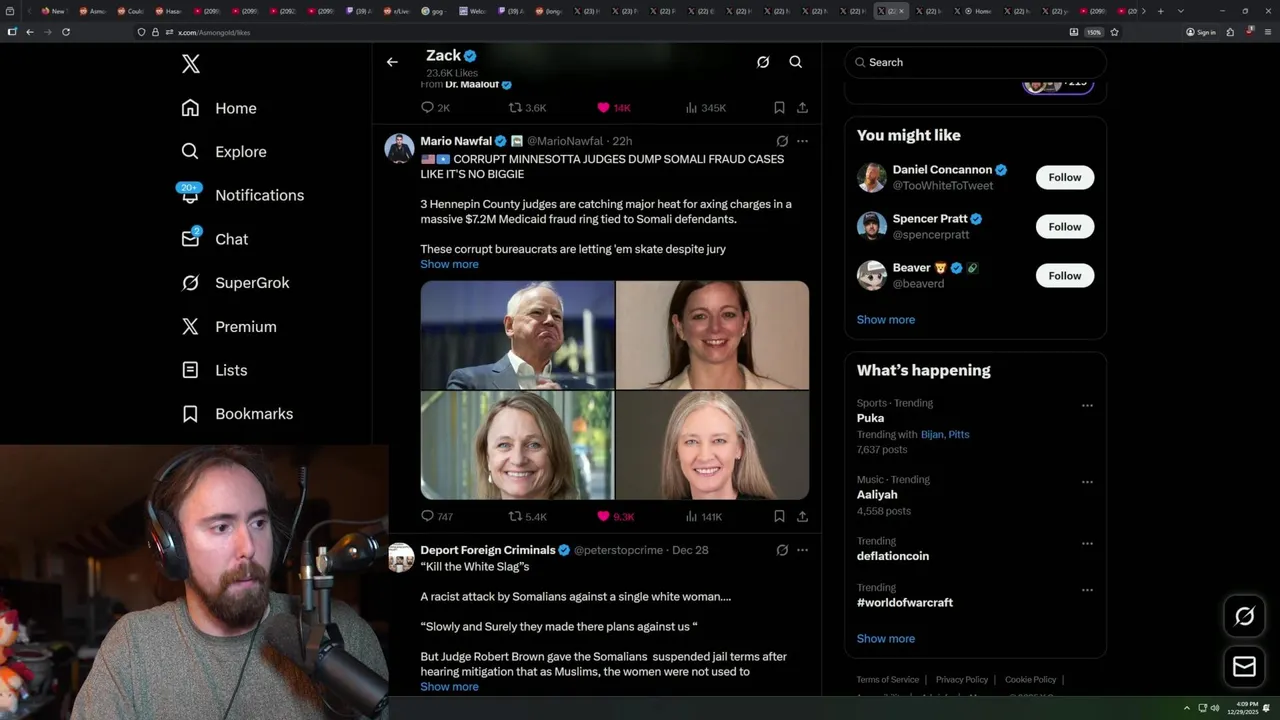Click the Mario Nawfal name link
Image resolution: width=1280 pixels, height=720 pixels.
click(x=456, y=141)
